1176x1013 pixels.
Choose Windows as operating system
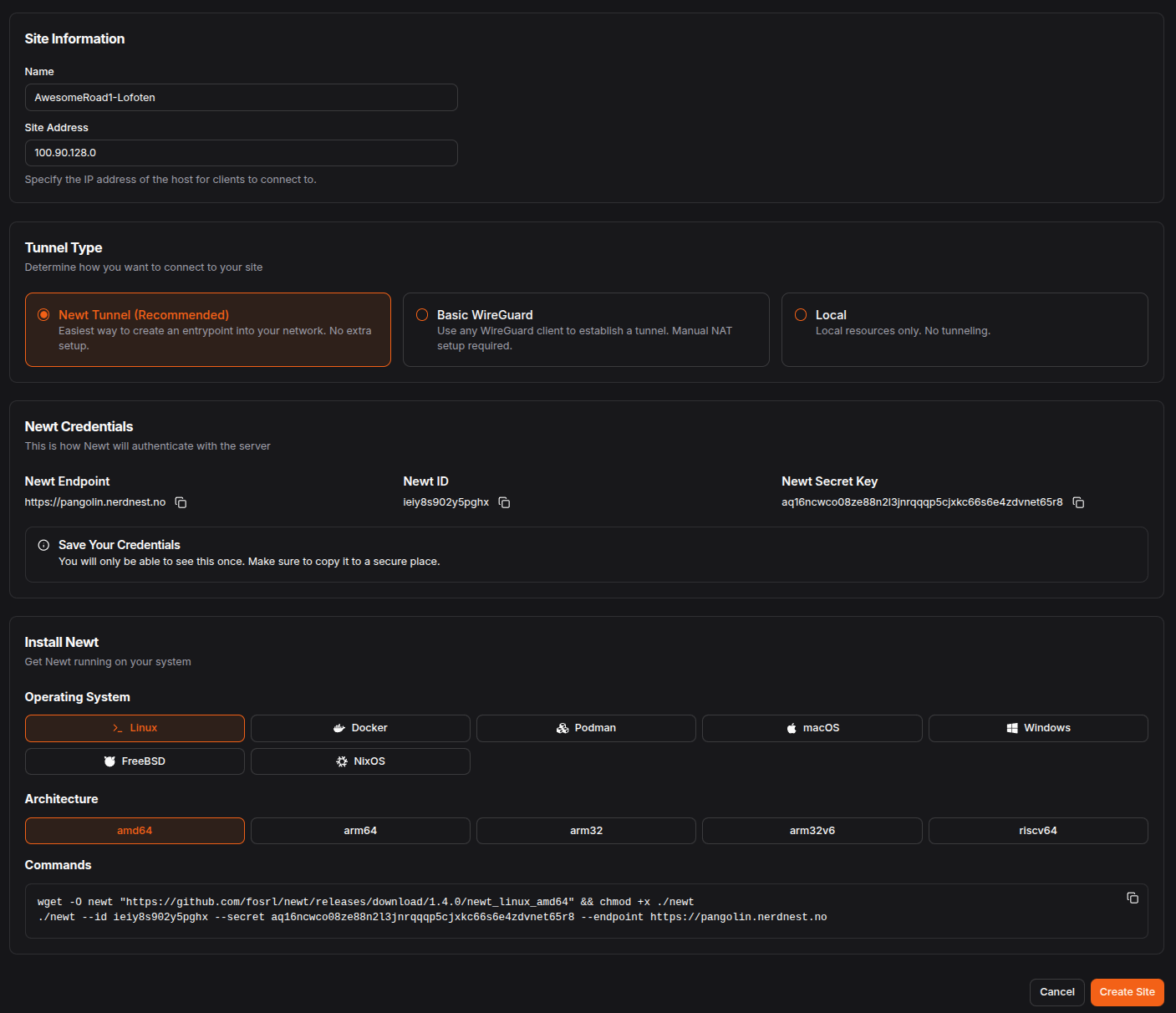coord(1038,728)
